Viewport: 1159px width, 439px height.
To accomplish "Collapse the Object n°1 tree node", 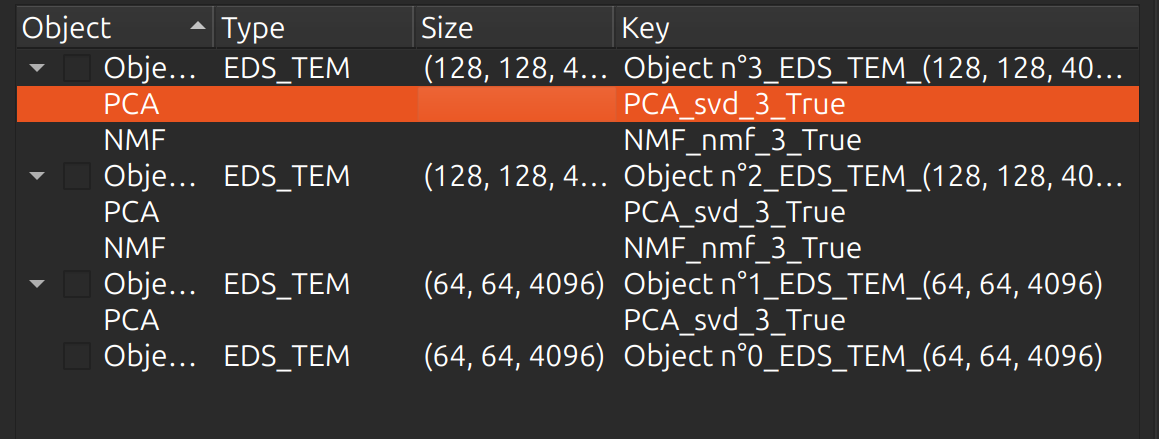I will click(x=38, y=284).
